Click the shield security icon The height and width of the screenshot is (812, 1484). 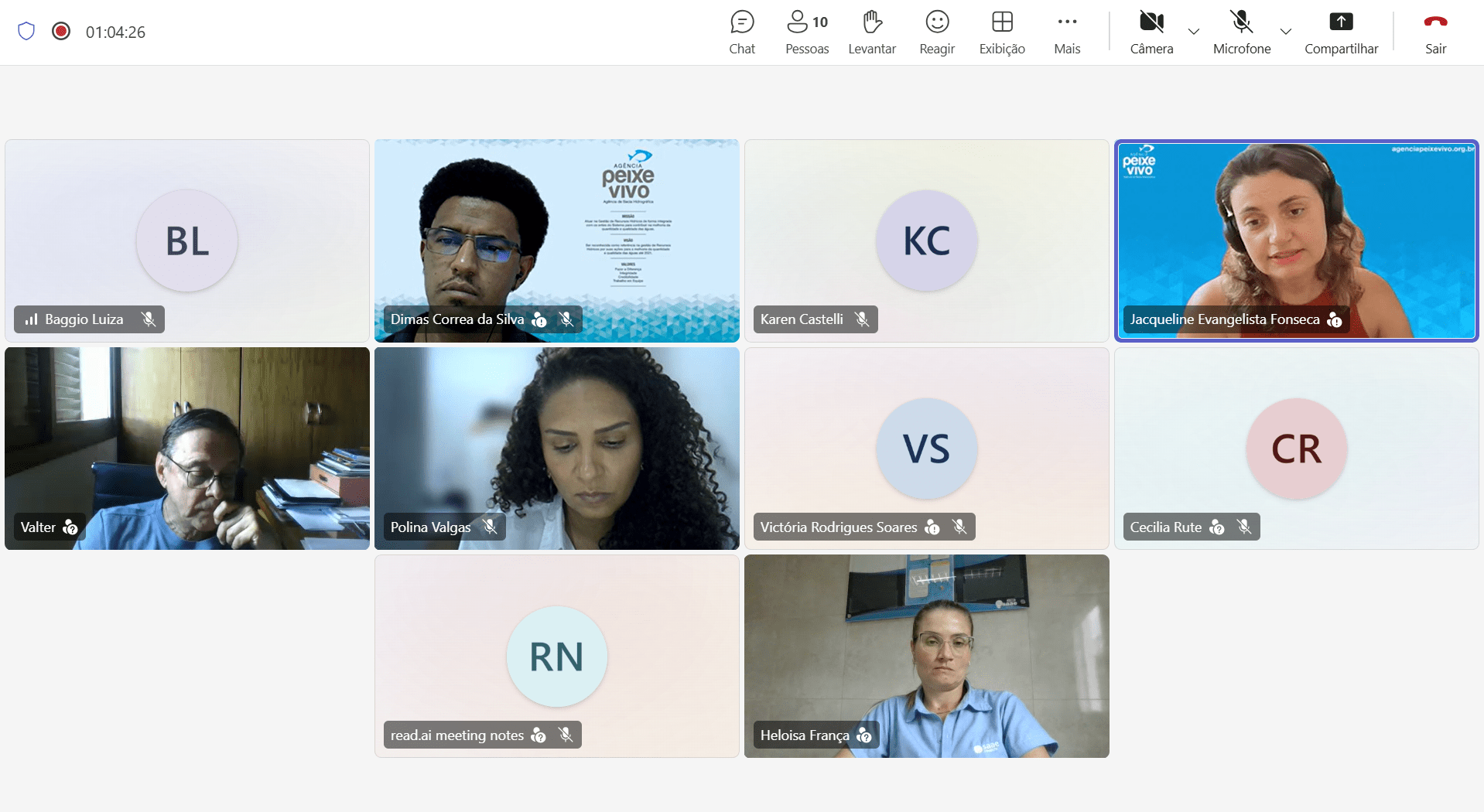pyautogui.click(x=26, y=31)
